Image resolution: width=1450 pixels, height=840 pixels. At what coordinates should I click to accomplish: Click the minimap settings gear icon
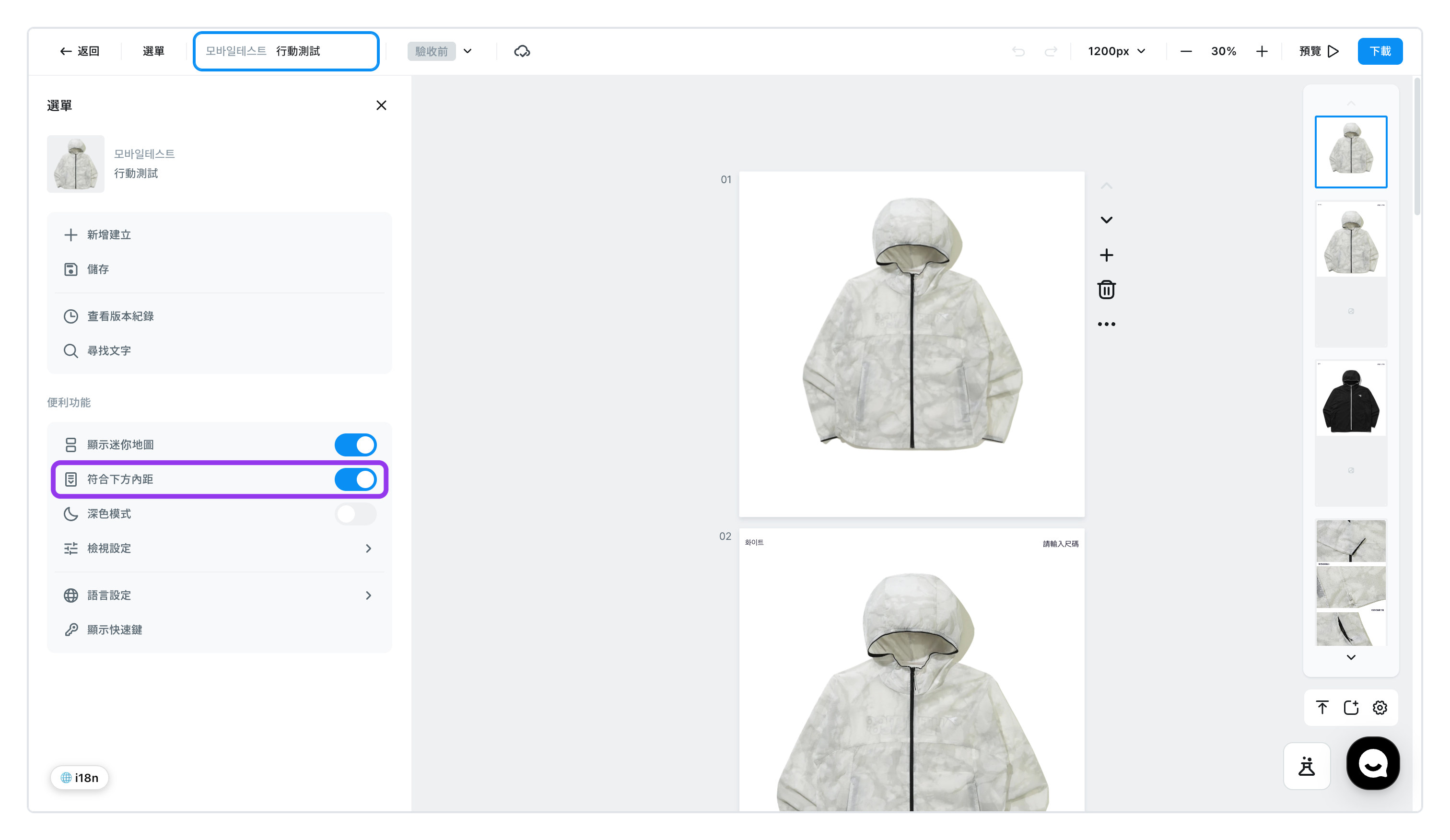[x=1380, y=707]
